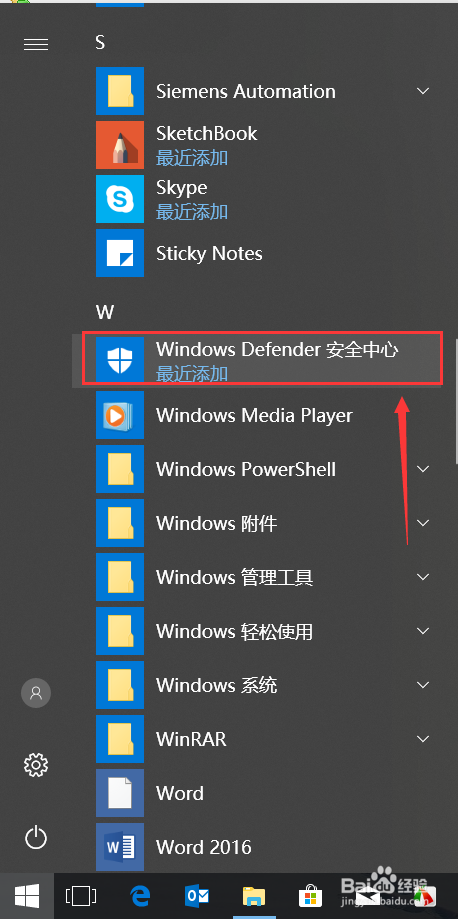The height and width of the screenshot is (919, 458).
Task: Expand the Siemens Automation chevron
Action: pyautogui.click(x=423, y=91)
